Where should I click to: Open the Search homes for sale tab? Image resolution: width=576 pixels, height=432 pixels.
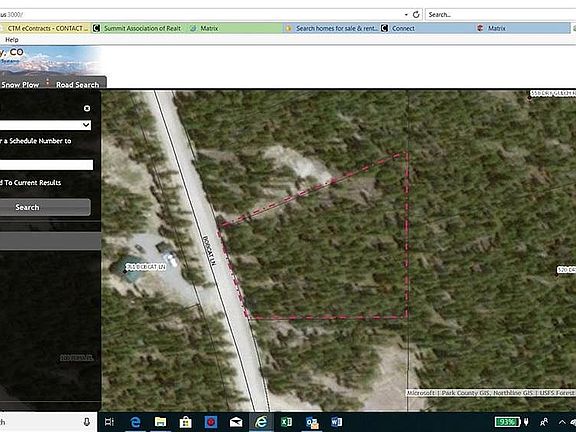click(x=331, y=28)
